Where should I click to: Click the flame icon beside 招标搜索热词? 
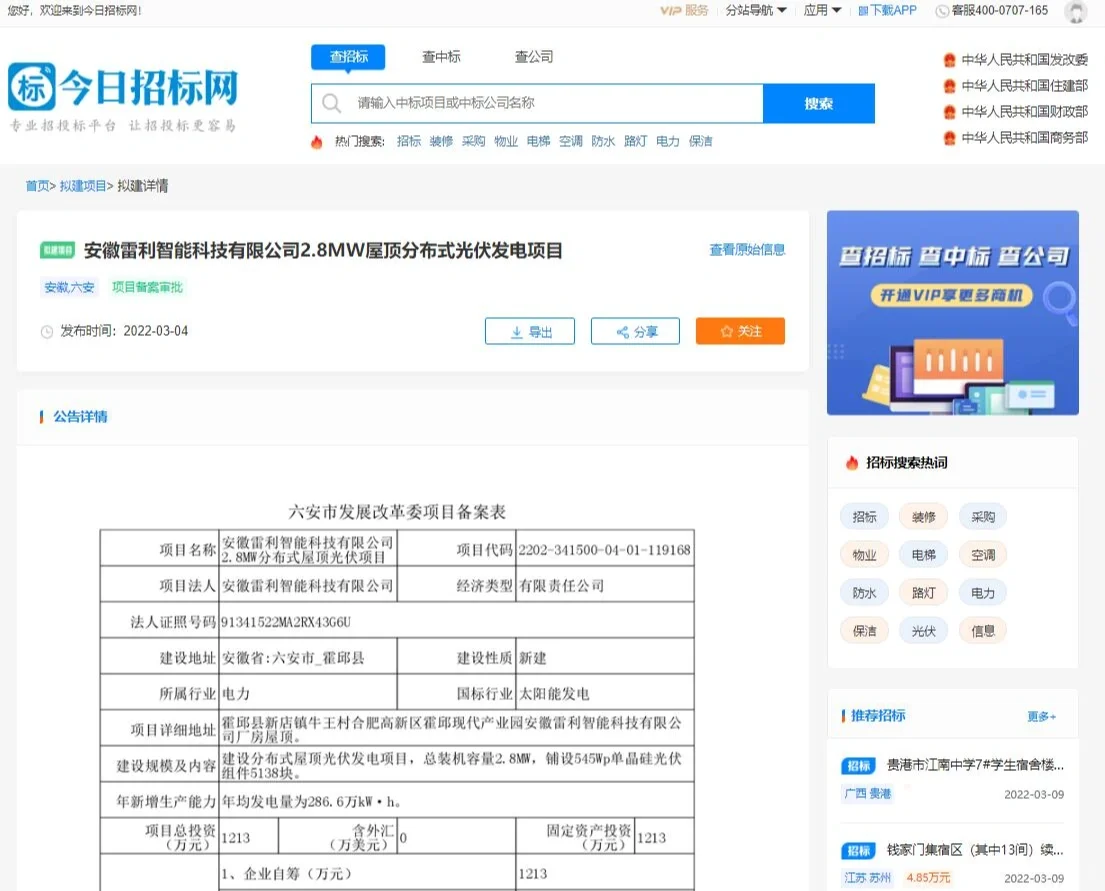[x=851, y=462]
